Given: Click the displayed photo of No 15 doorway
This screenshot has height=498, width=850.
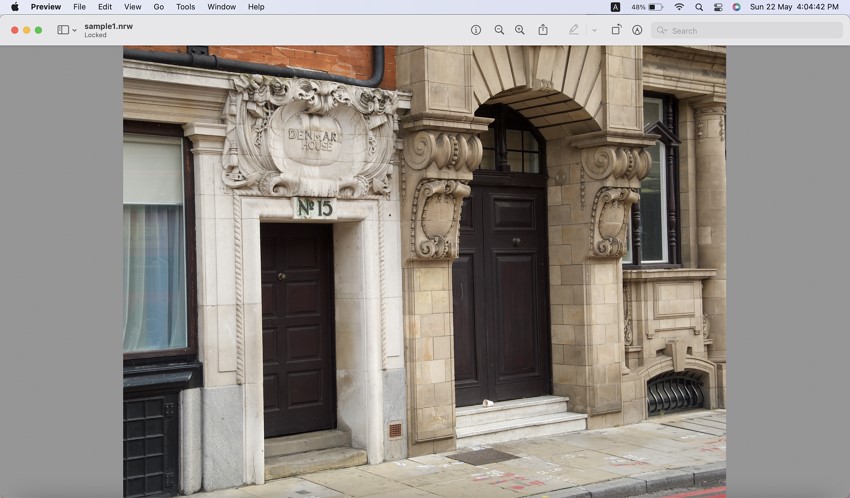Looking at the screenshot, I should 424,271.
